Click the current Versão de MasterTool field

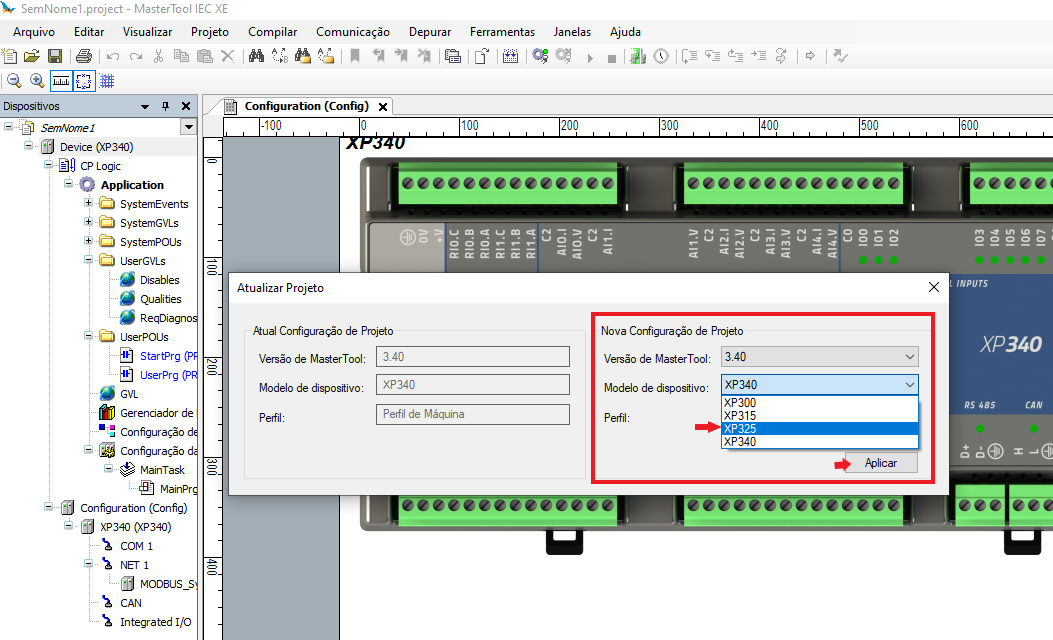pyautogui.click(x=473, y=357)
